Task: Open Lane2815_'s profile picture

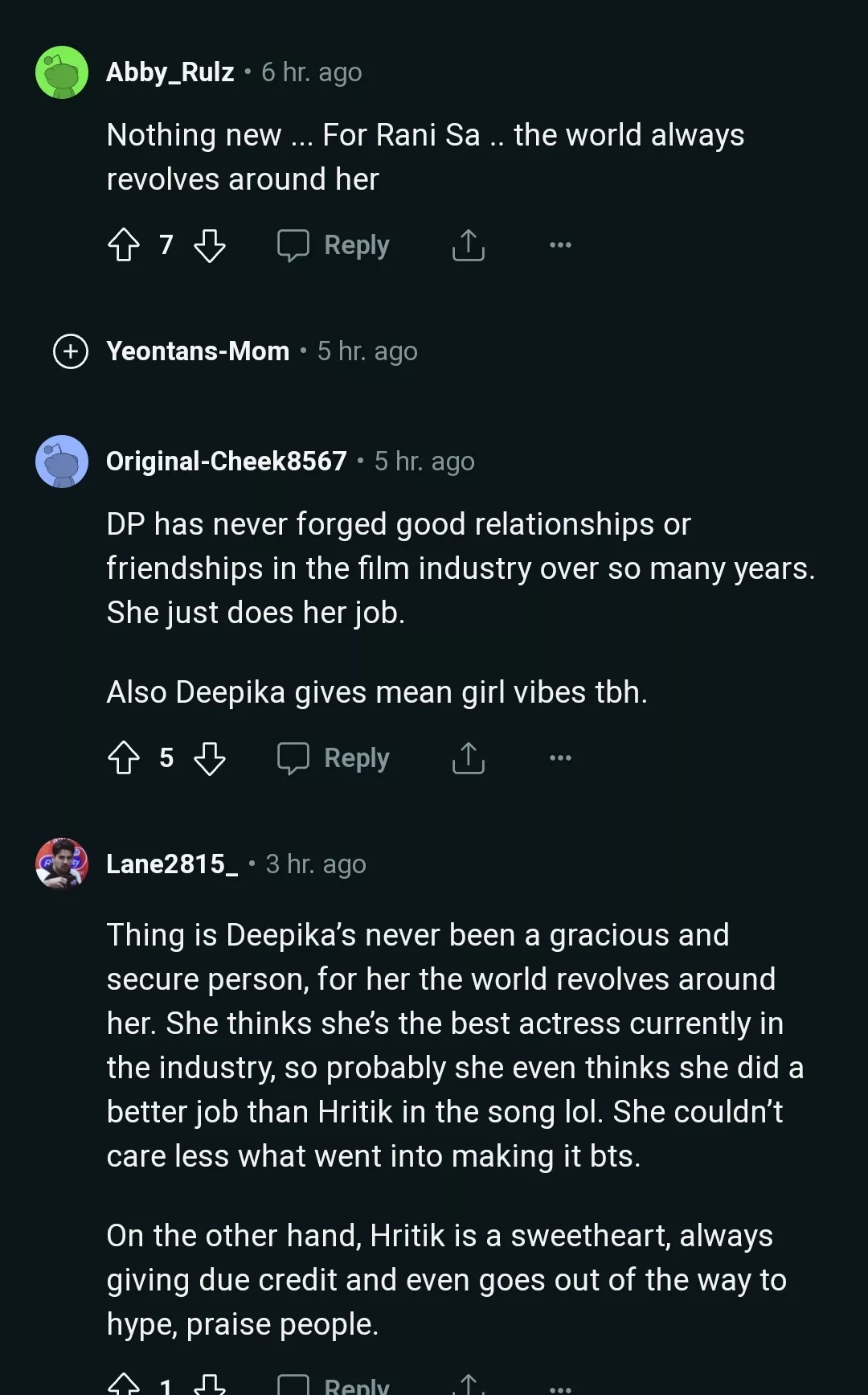Action: pos(62,864)
